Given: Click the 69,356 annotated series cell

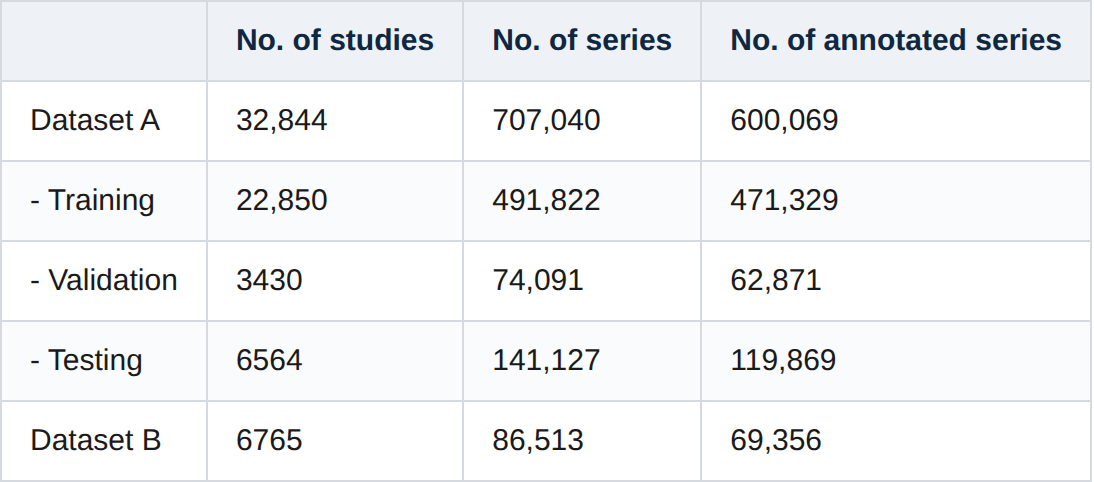Looking at the screenshot, I should (x=776, y=441).
